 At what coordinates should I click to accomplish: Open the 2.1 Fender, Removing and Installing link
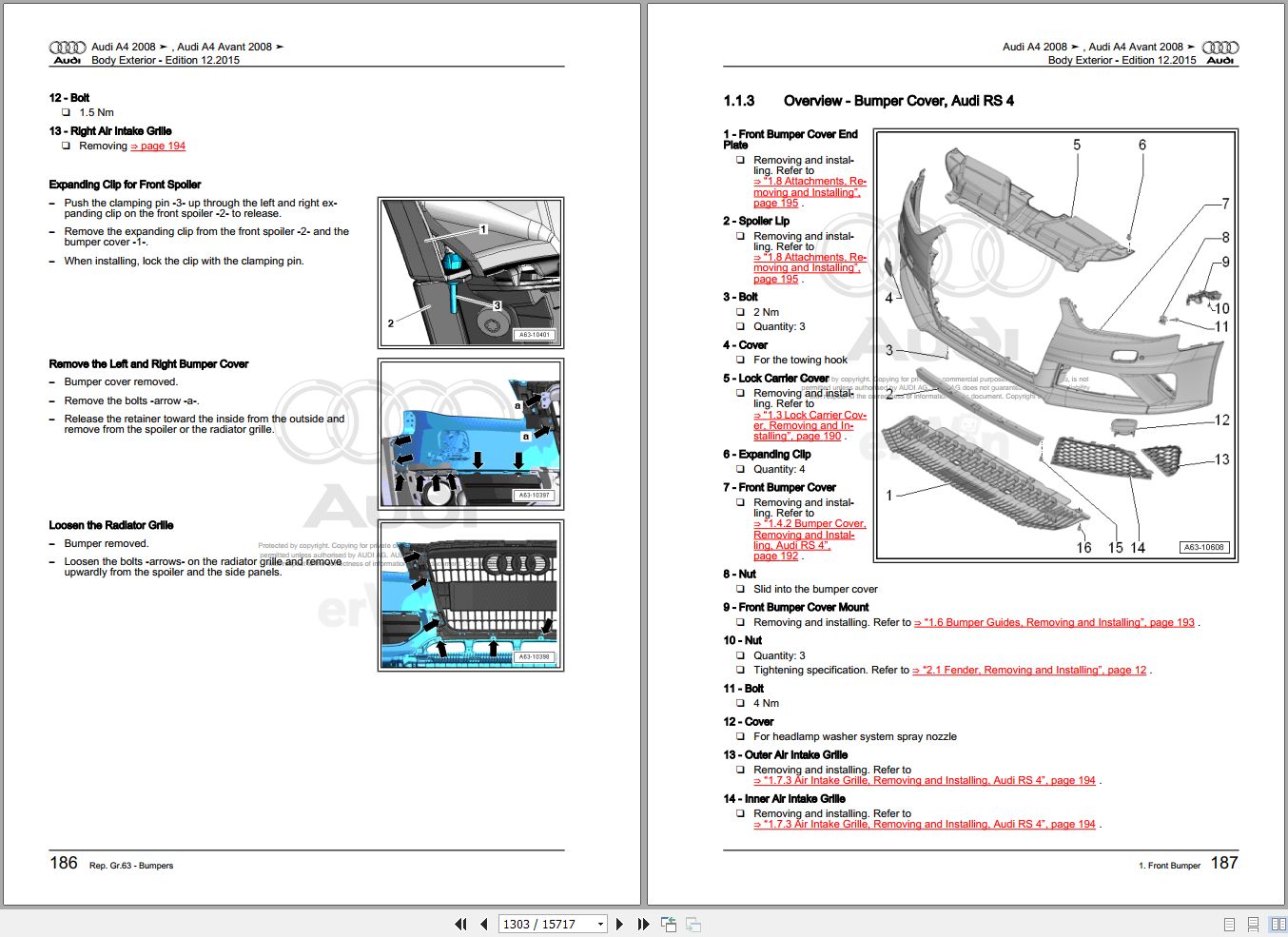pyautogui.click(x=1029, y=670)
